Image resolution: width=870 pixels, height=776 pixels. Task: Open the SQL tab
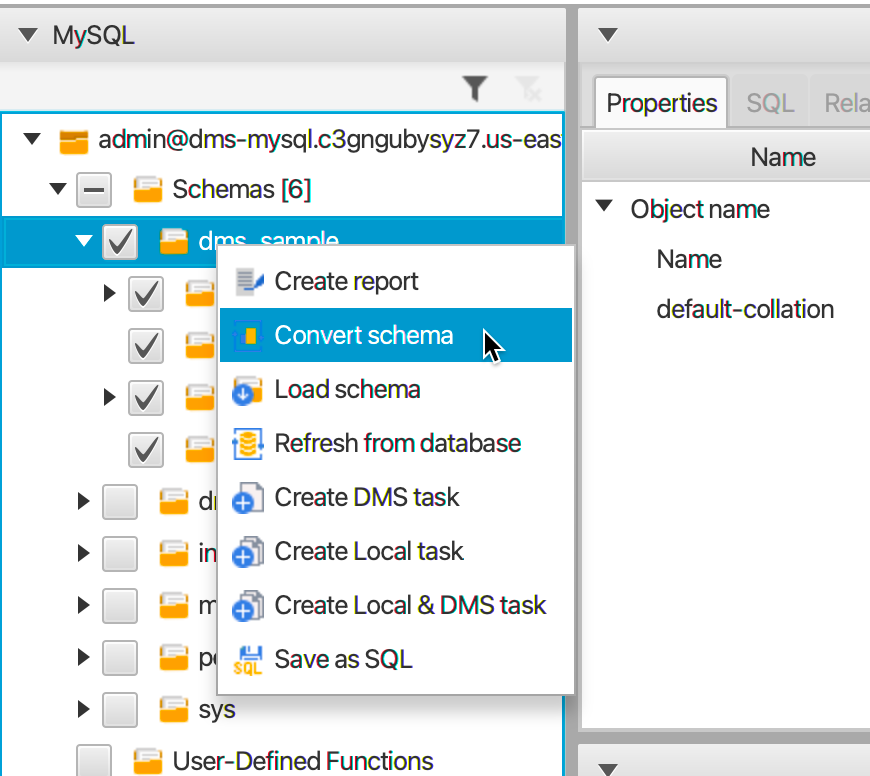(770, 103)
